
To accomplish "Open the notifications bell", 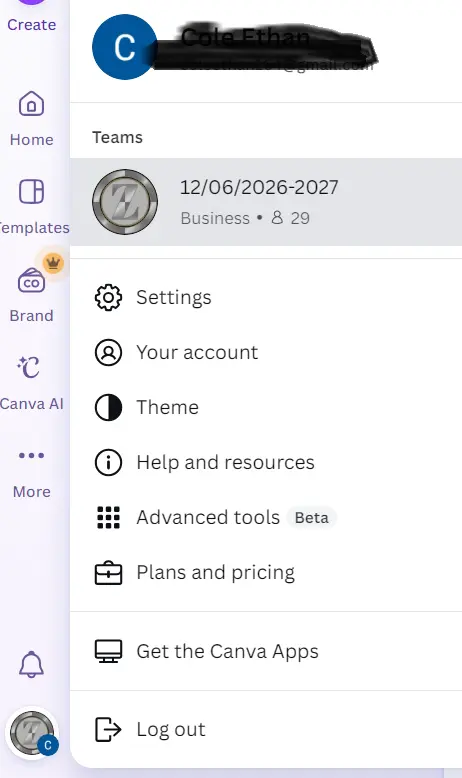I will 31,664.
